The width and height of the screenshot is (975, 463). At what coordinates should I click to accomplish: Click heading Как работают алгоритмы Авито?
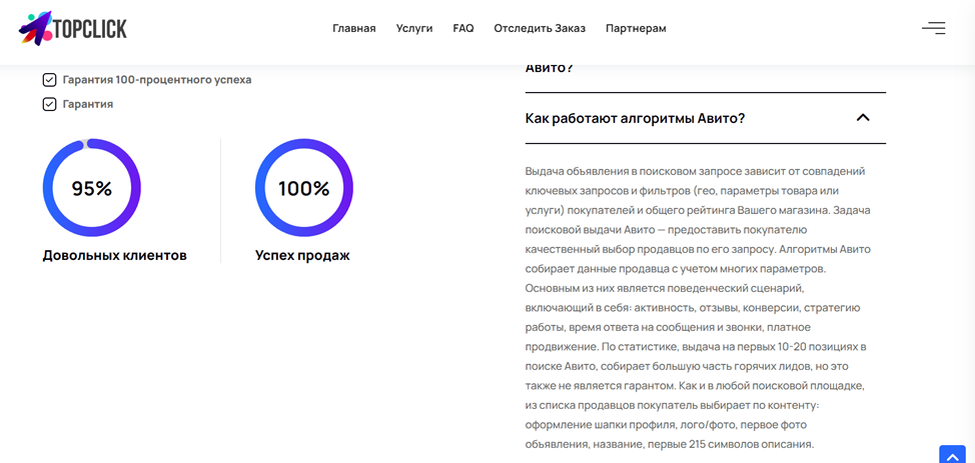click(x=635, y=118)
